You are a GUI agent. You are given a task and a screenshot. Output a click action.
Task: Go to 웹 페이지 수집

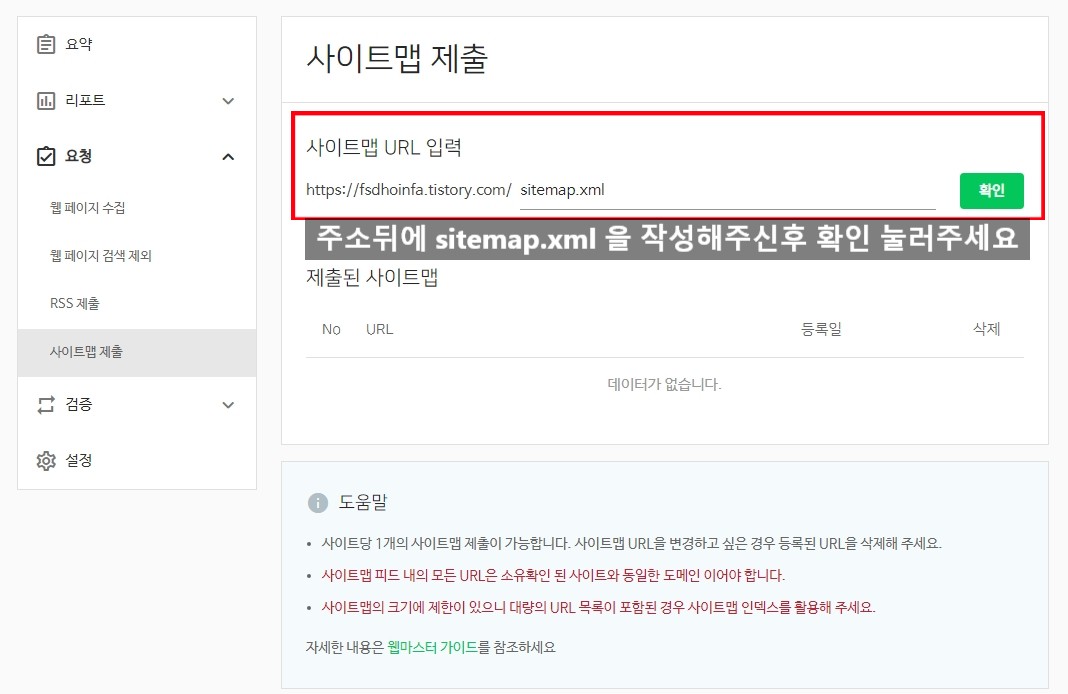click(x=87, y=208)
